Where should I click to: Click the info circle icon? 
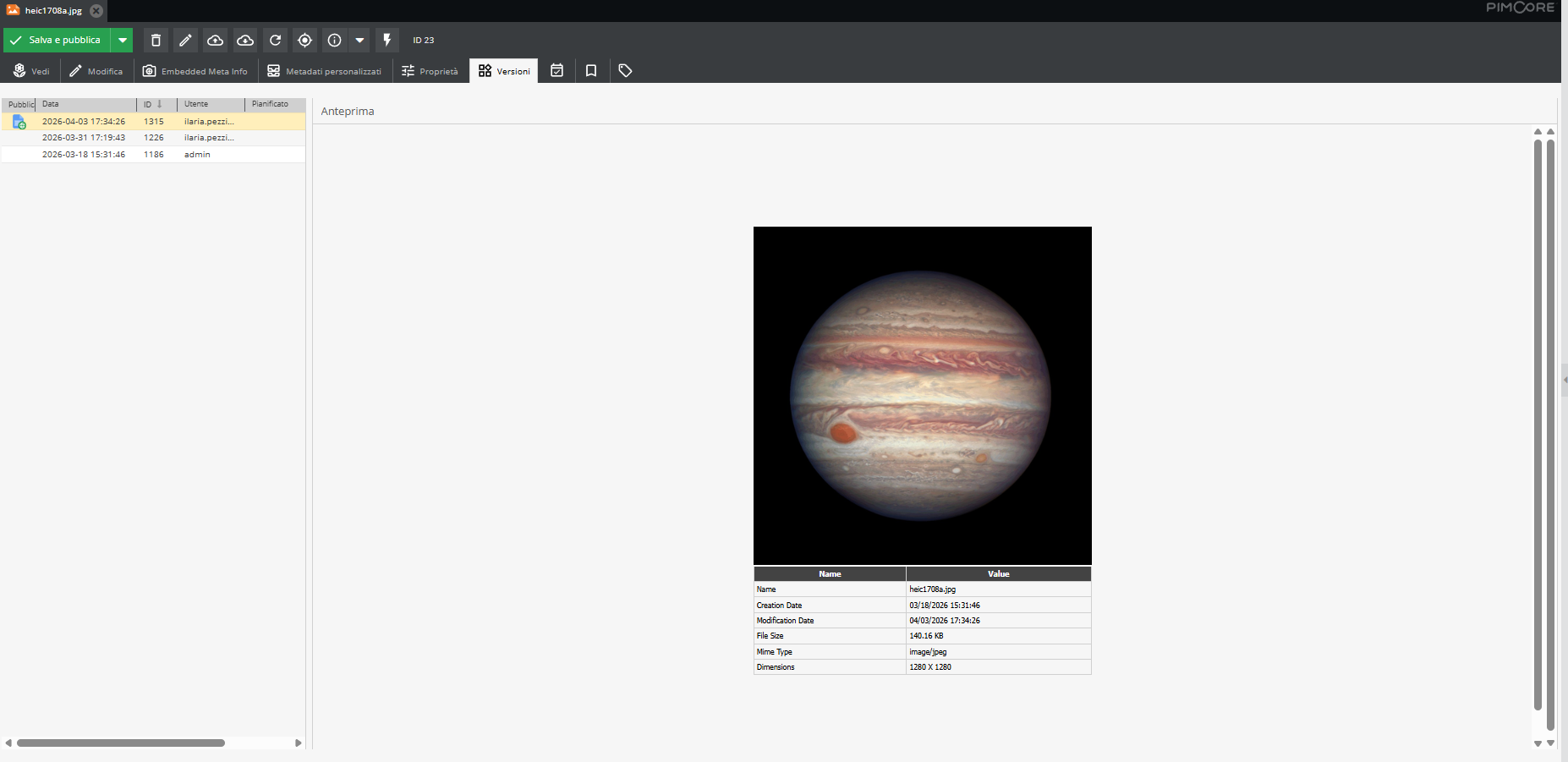[x=335, y=41]
